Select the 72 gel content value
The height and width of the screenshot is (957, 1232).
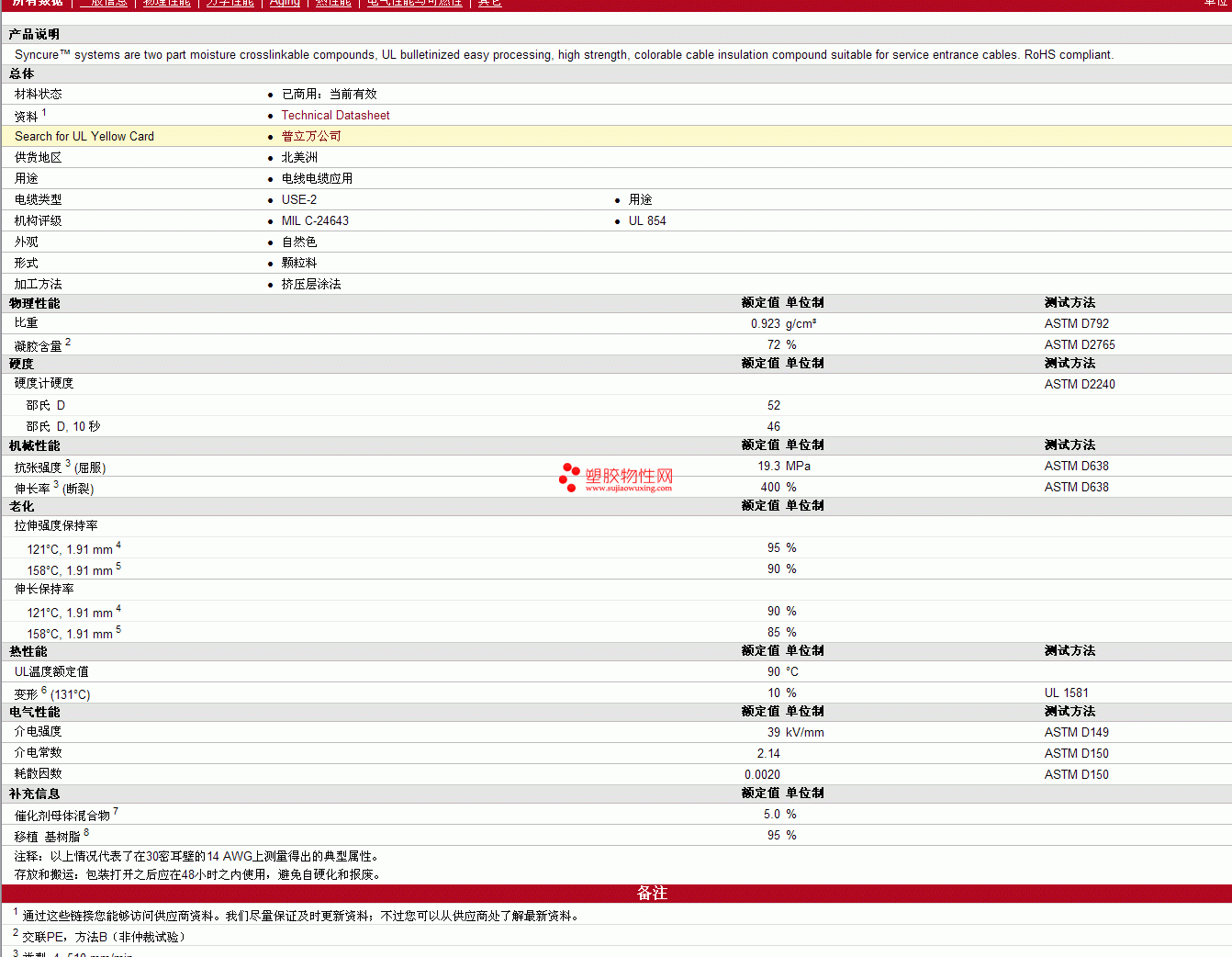(x=774, y=345)
